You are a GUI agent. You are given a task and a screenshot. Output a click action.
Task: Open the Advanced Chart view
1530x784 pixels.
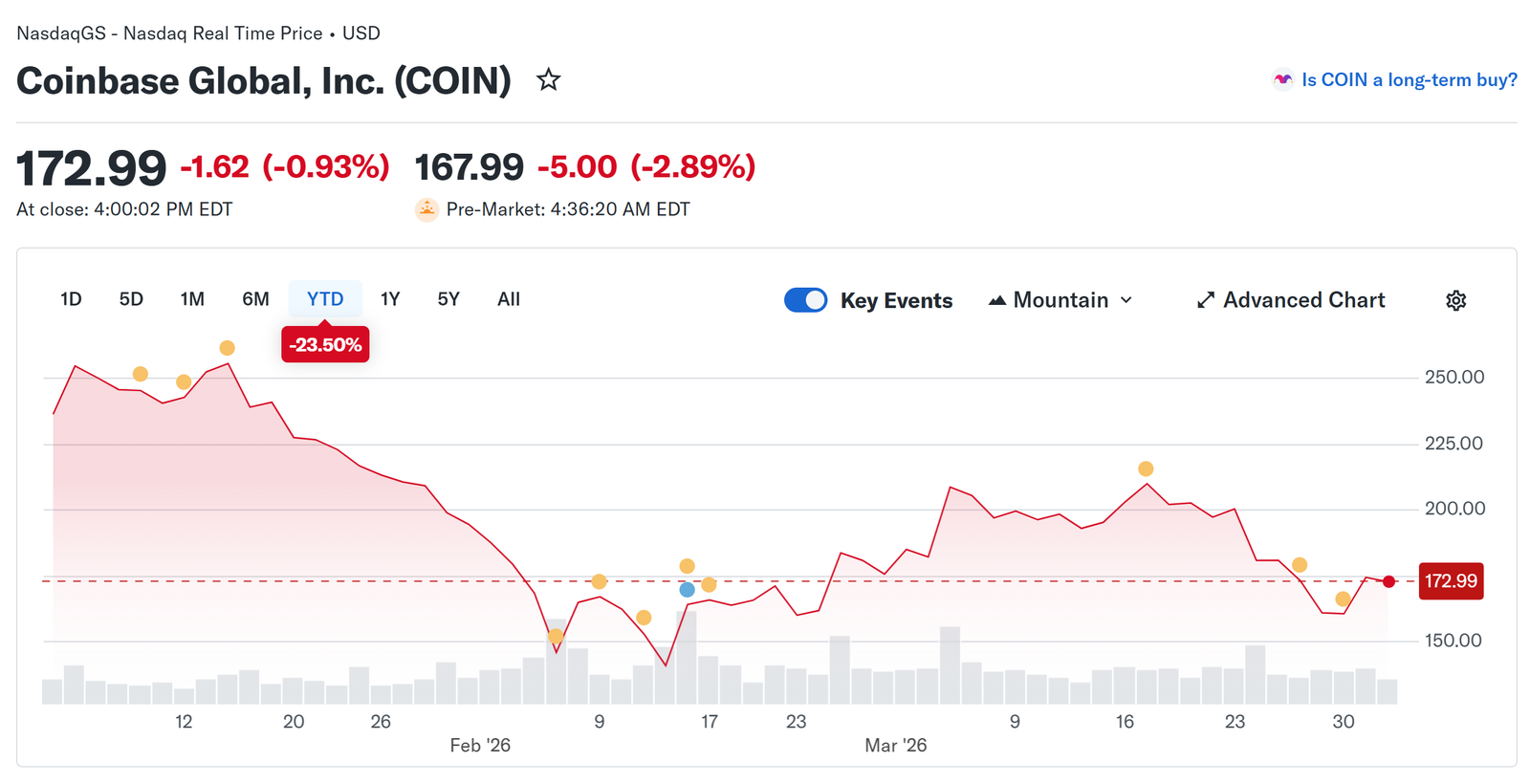[x=1303, y=300]
